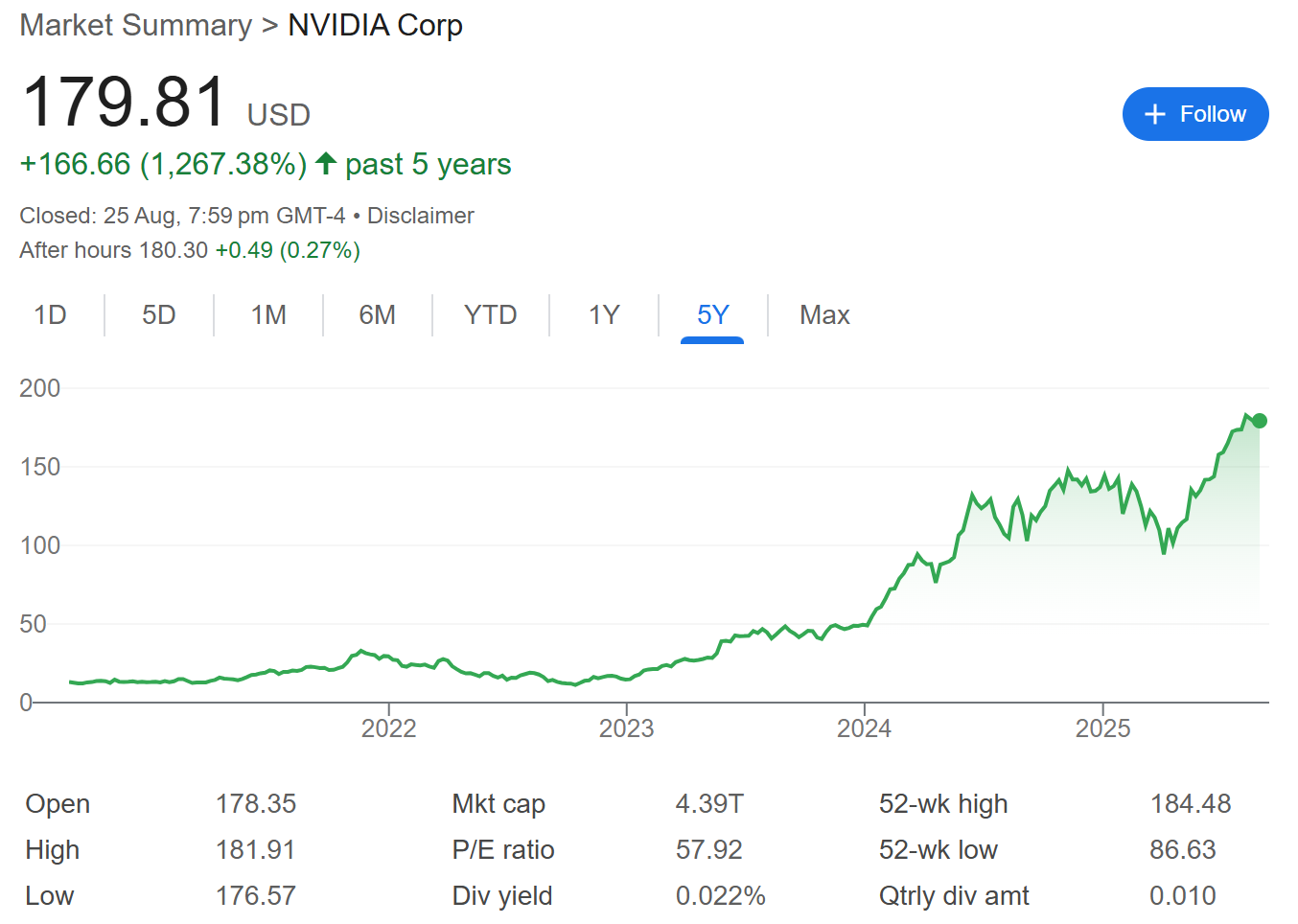Show the Max range chart
The height and width of the screenshot is (924, 1298).
click(824, 315)
